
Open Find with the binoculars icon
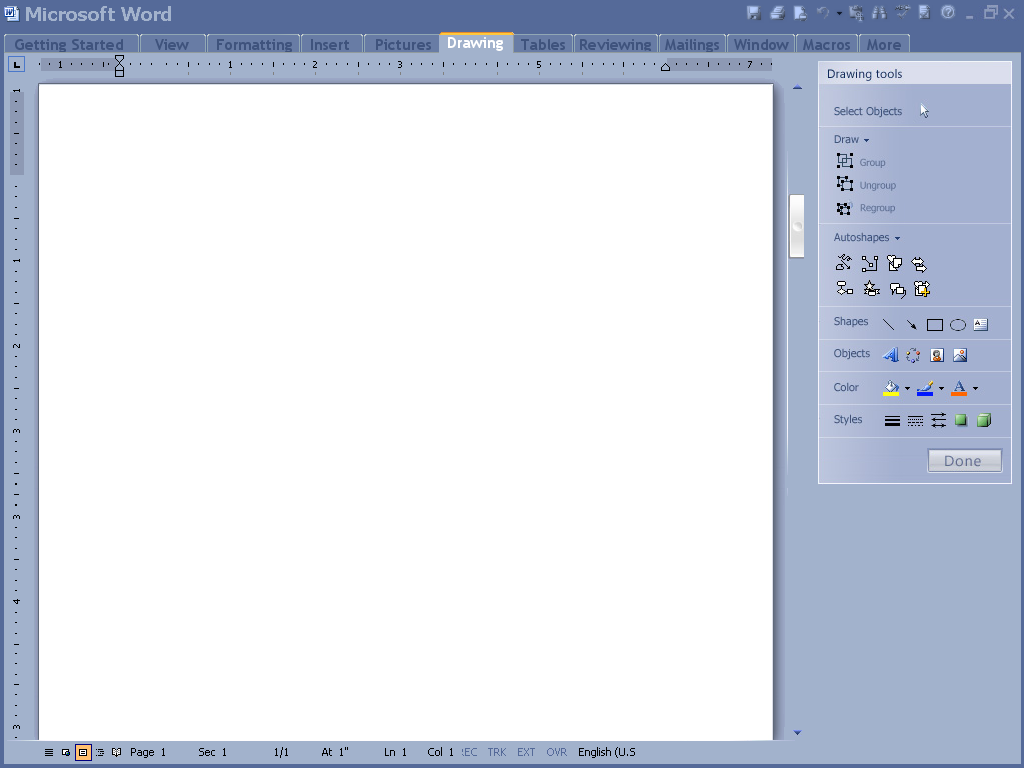click(879, 13)
